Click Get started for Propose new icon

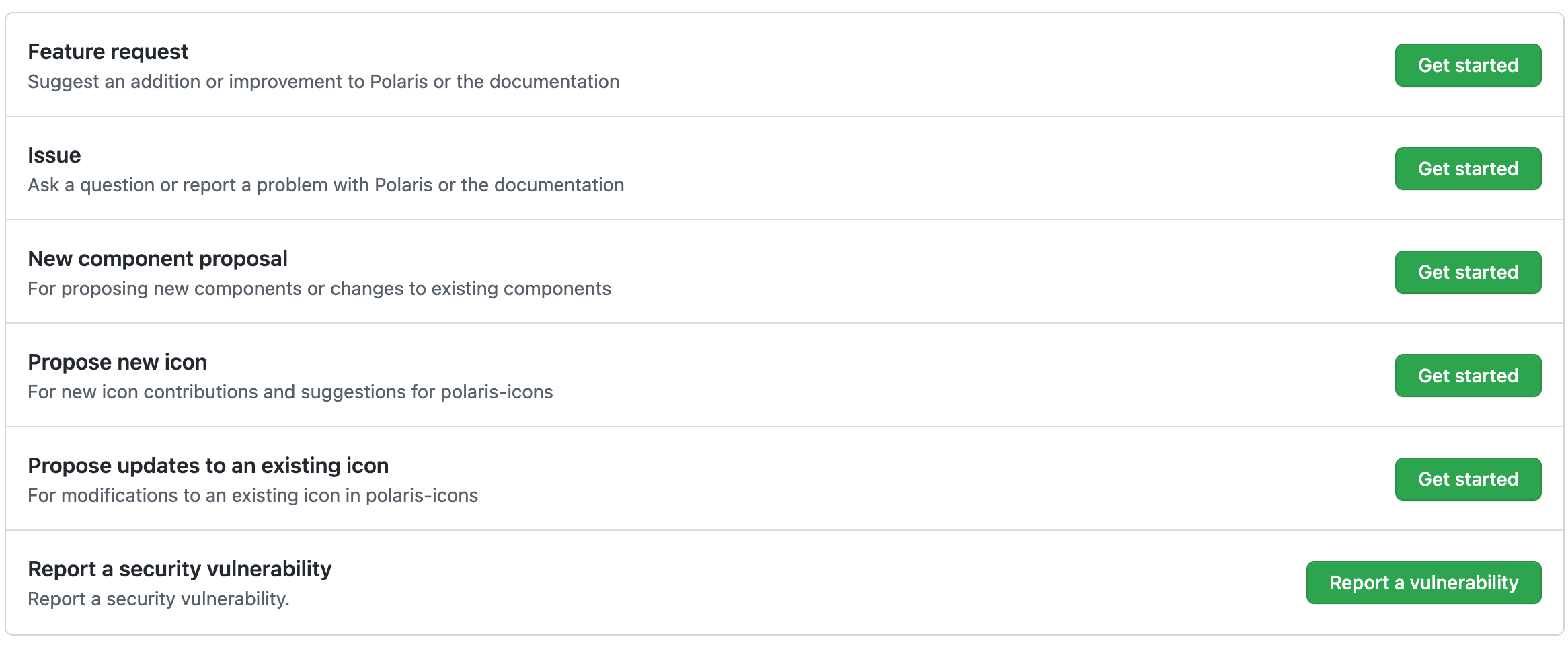pyautogui.click(x=1468, y=376)
